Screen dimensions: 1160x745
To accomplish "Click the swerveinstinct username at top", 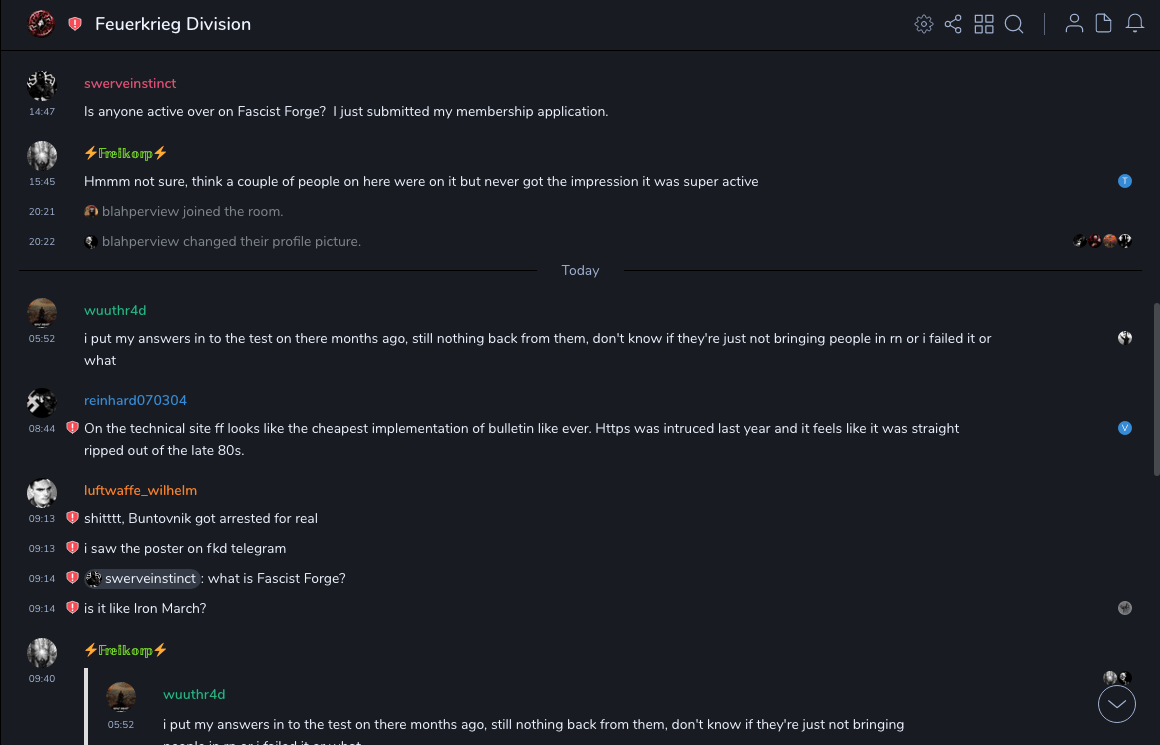I will (130, 84).
